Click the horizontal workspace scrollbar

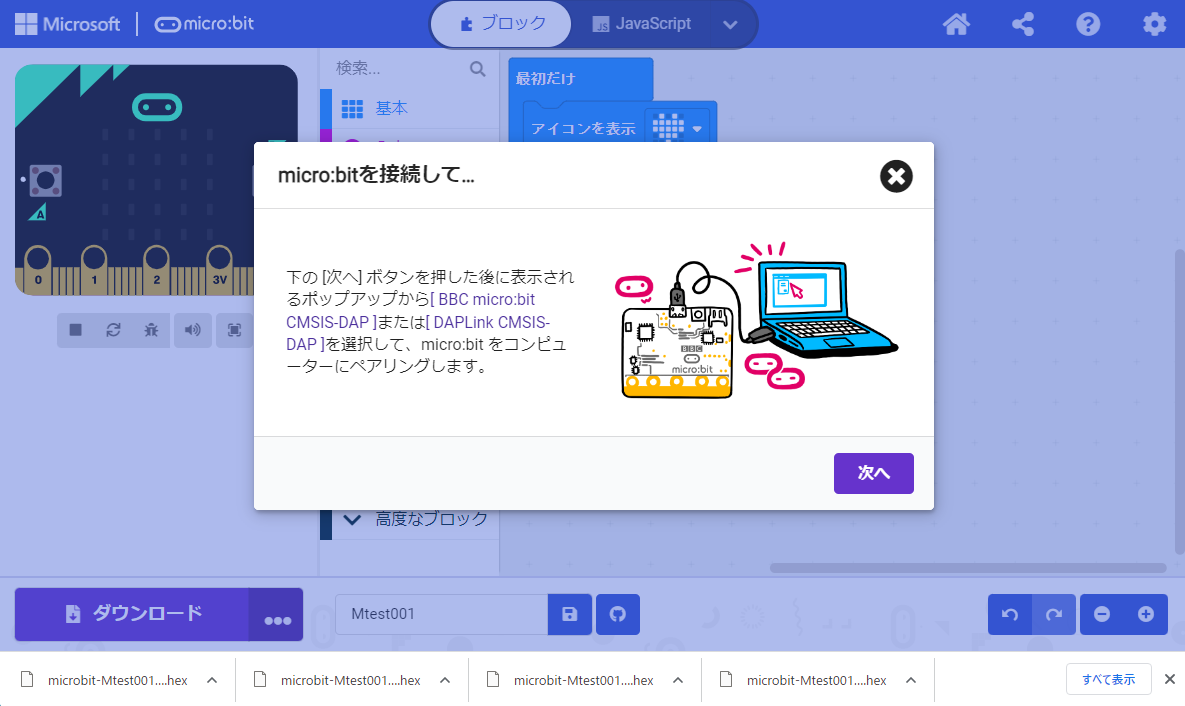pos(967,568)
